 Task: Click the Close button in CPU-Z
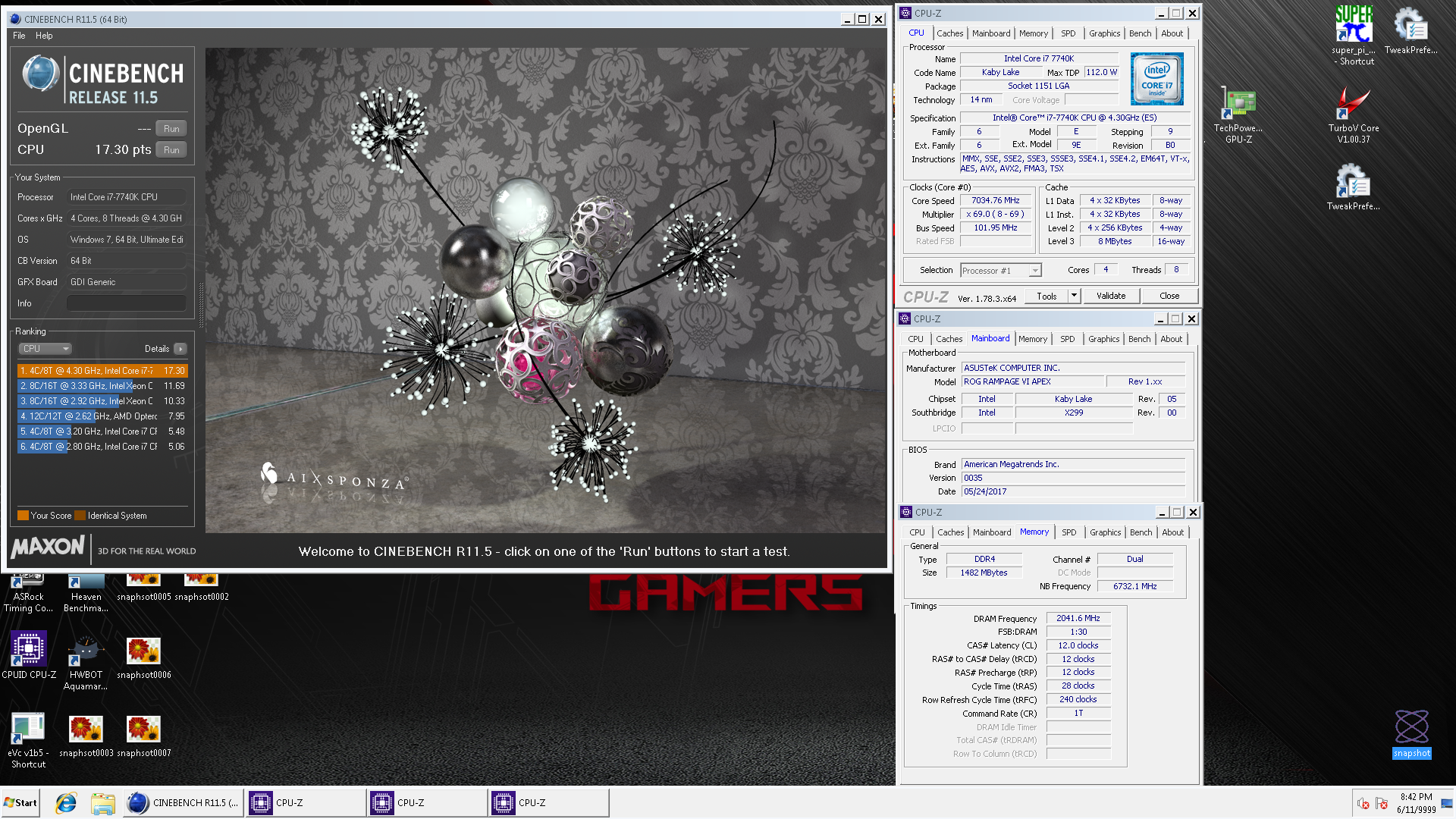[1169, 296]
